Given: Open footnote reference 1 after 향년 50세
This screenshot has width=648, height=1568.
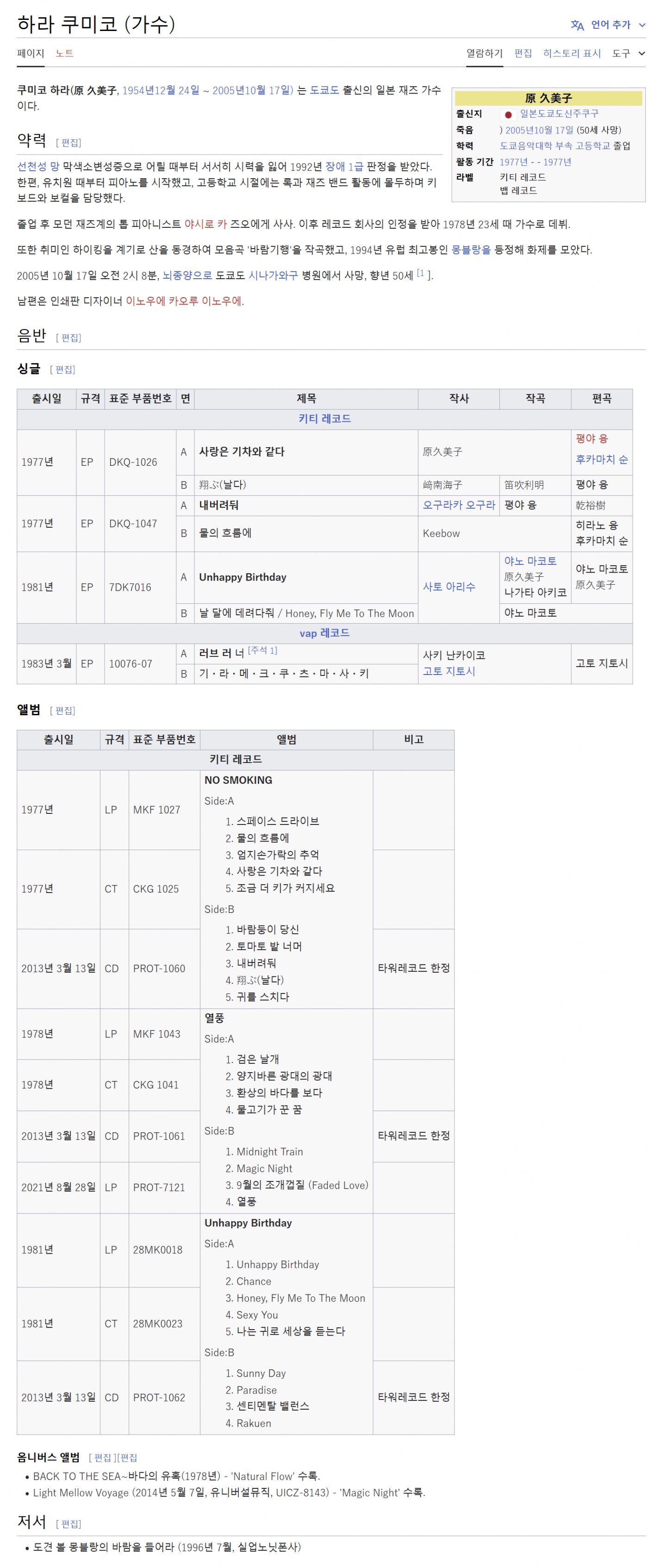Looking at the screenshot, I should point(420,273).
